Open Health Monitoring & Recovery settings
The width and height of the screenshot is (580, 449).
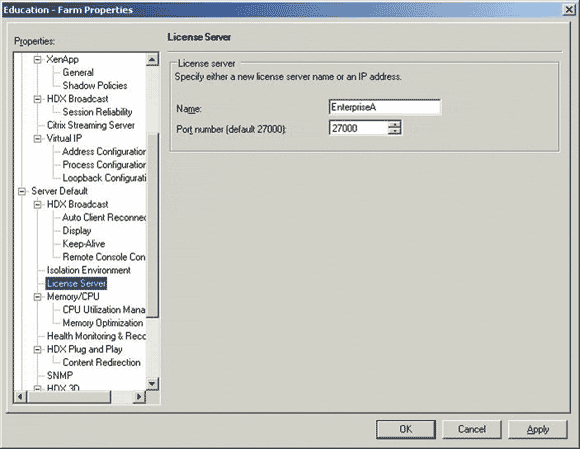tap(96, 336)
